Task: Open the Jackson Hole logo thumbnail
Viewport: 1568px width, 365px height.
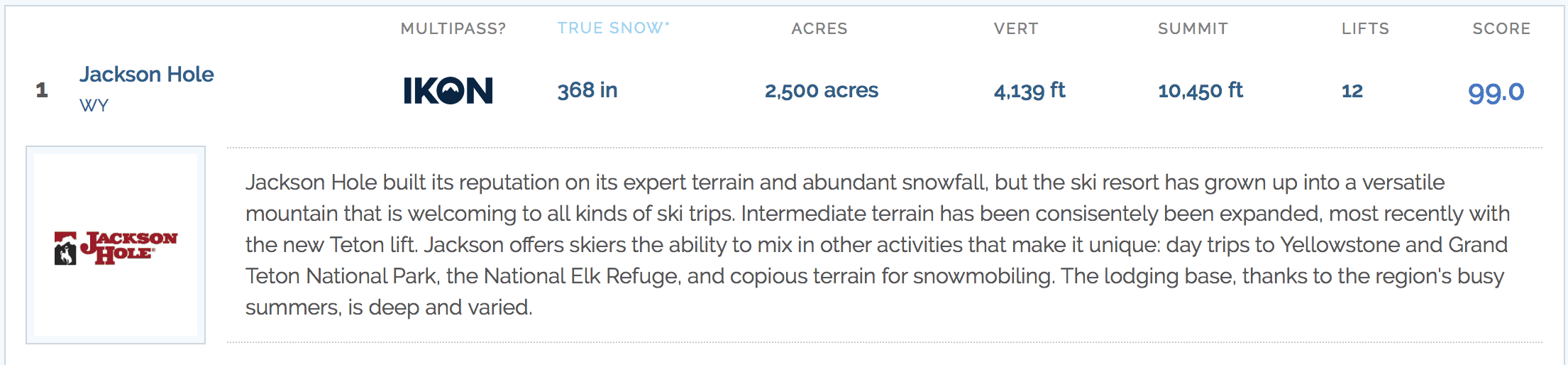Action: (x=116, y=245)
